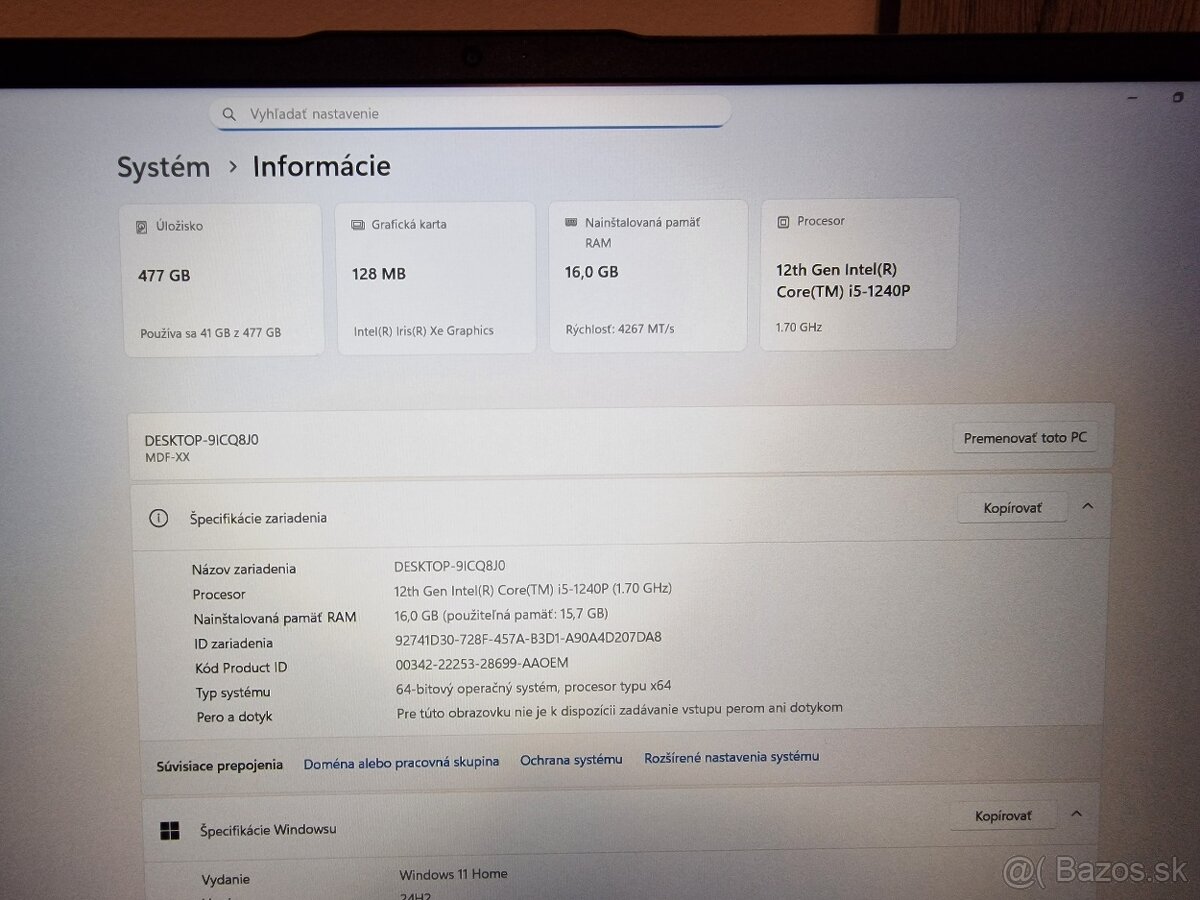
Task: Click Kopírovať for device specifications
Action: [1012, 507]
